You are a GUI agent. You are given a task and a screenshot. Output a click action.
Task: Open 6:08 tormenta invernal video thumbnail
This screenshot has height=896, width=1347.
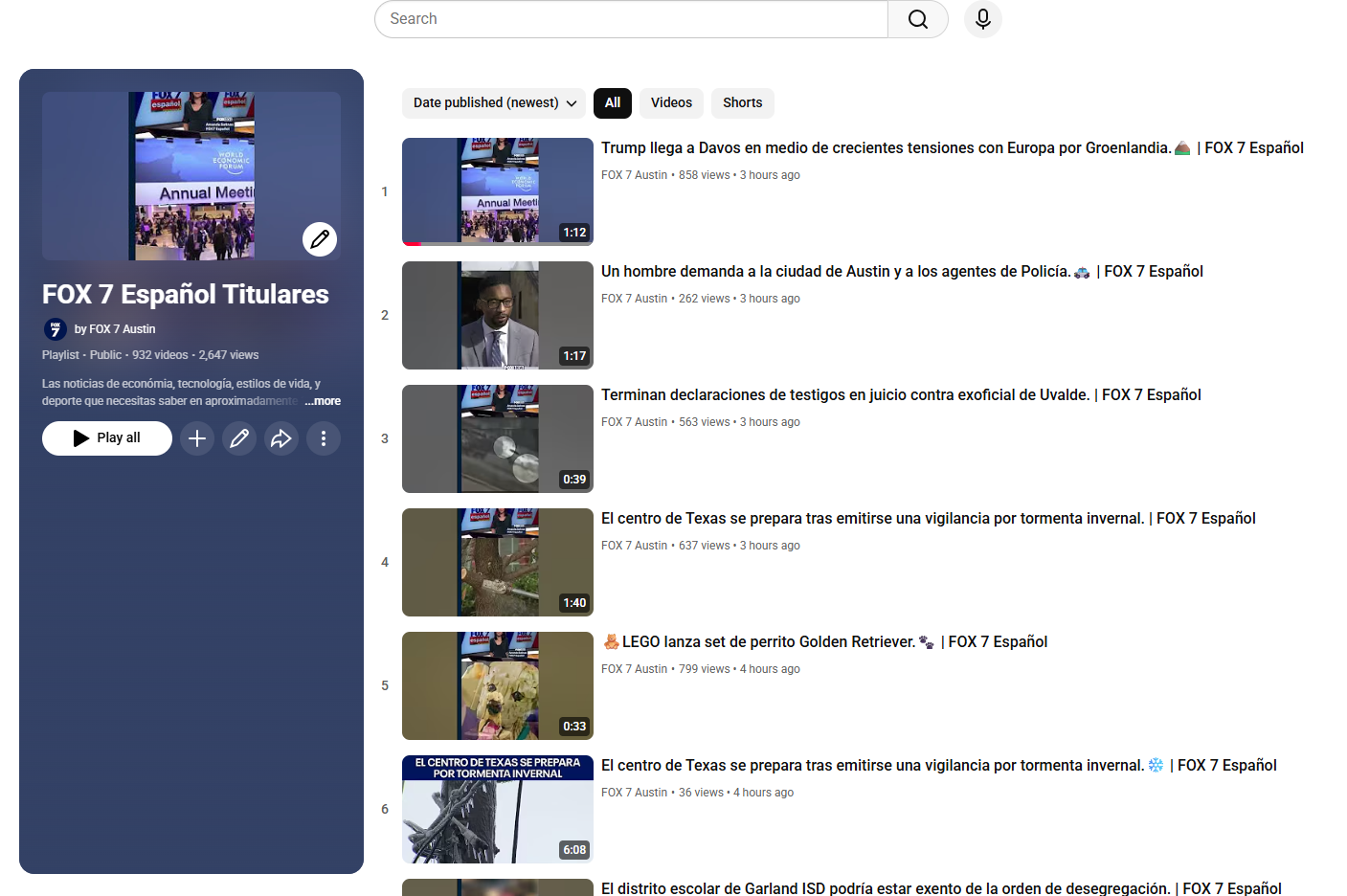click(498, 809)
